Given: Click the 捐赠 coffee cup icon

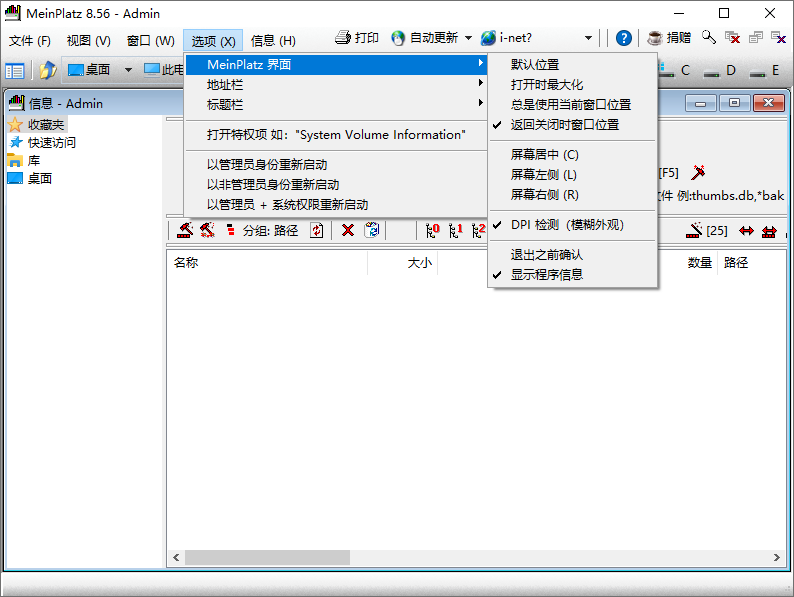Looking at the screenshot, I should pyautogui.click(x=655, y=38).
